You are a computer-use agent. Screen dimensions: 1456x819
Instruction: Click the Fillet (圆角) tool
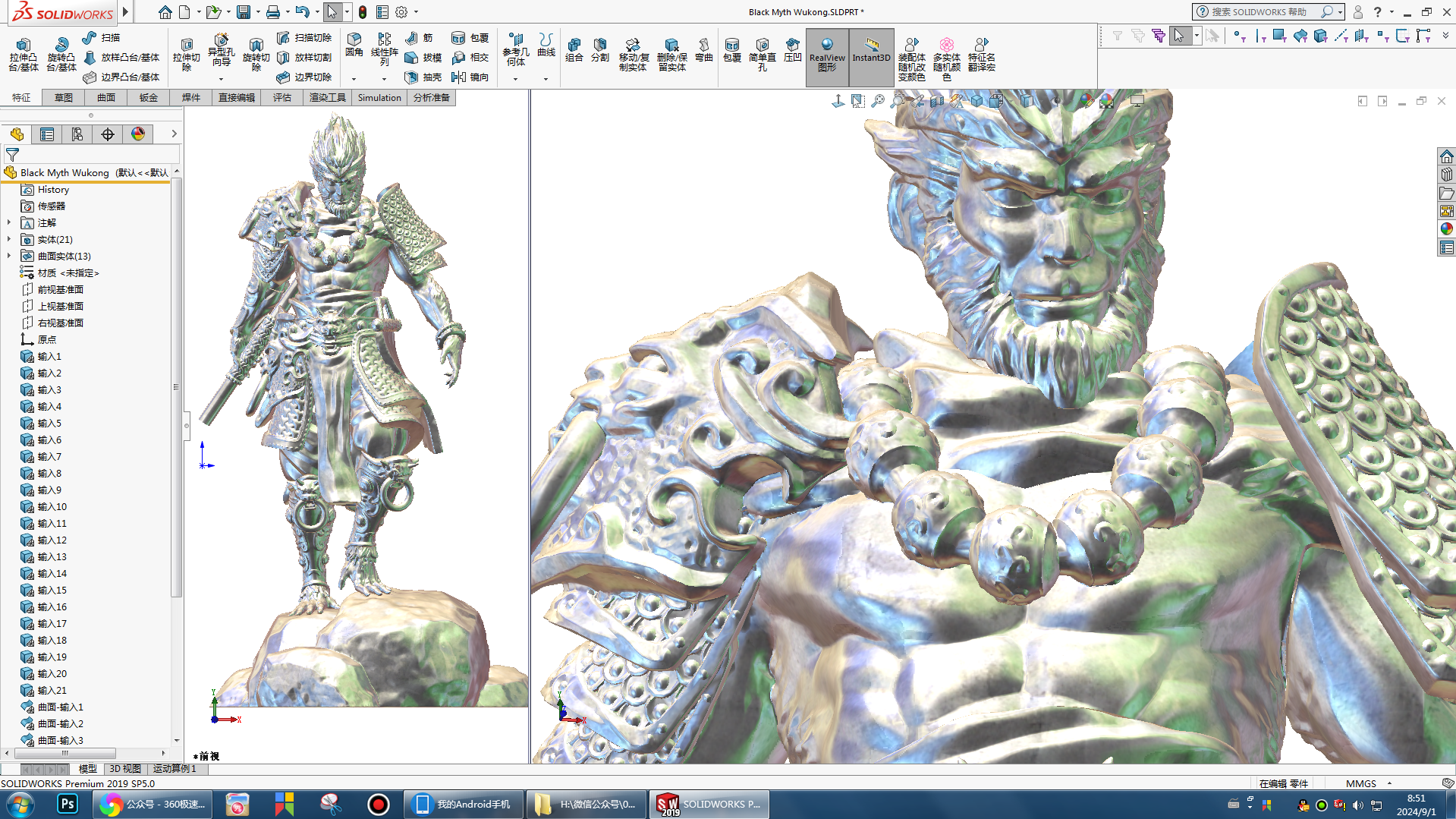pos(354,46)
